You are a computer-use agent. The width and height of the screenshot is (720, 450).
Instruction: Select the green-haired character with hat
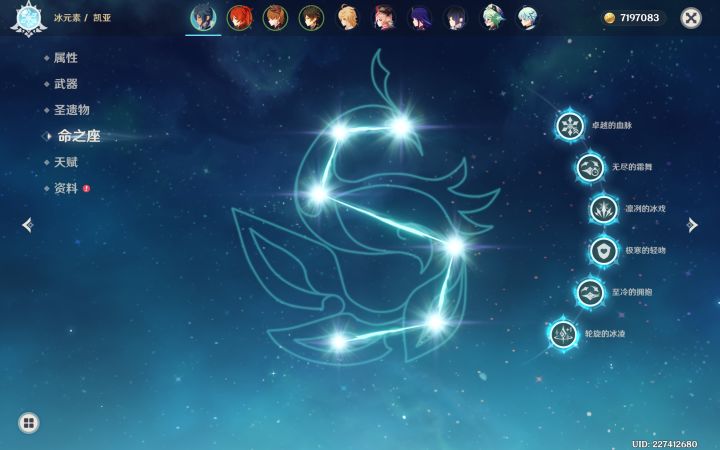coord(492,18)
